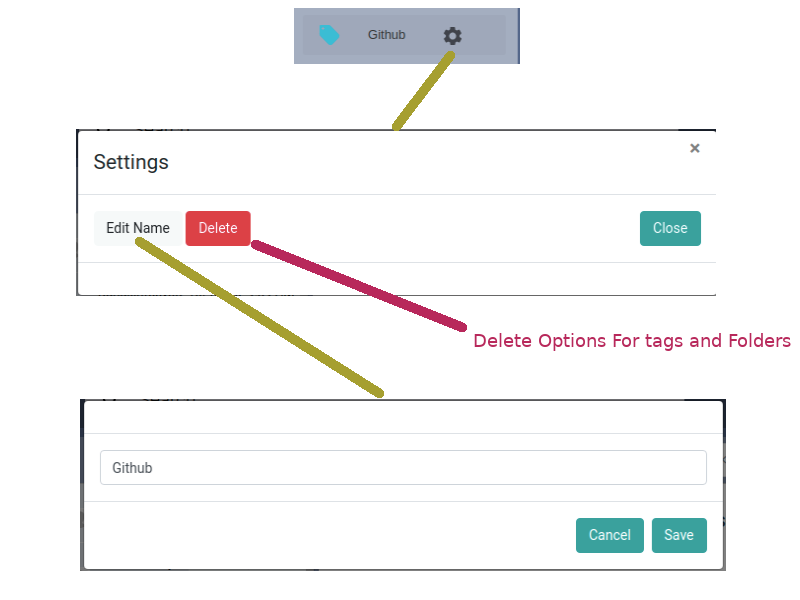Open settings via the gear icon
The image size is (800, 600).
453,36
